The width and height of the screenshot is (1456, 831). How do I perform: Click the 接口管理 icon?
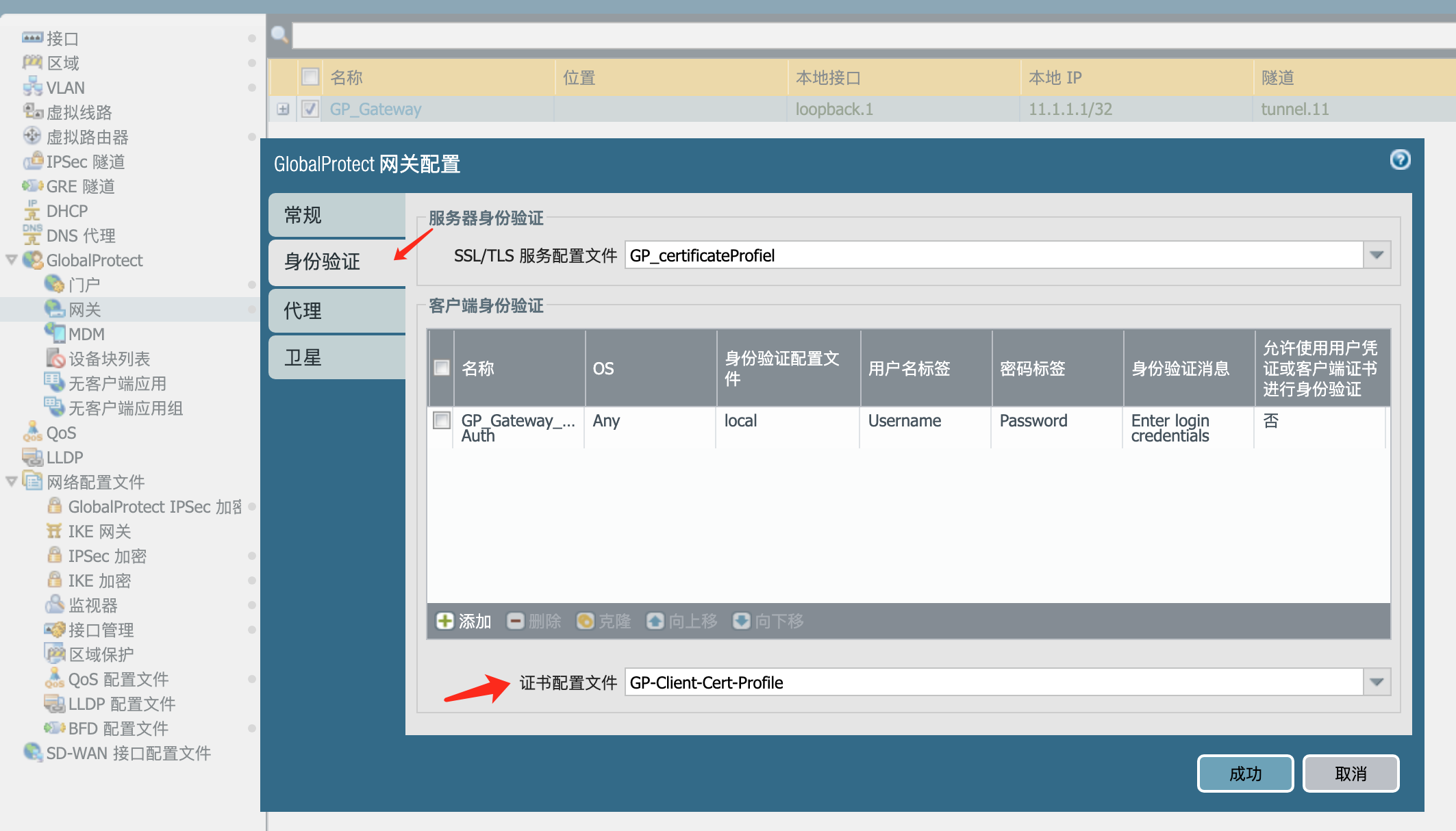point(54,629)
